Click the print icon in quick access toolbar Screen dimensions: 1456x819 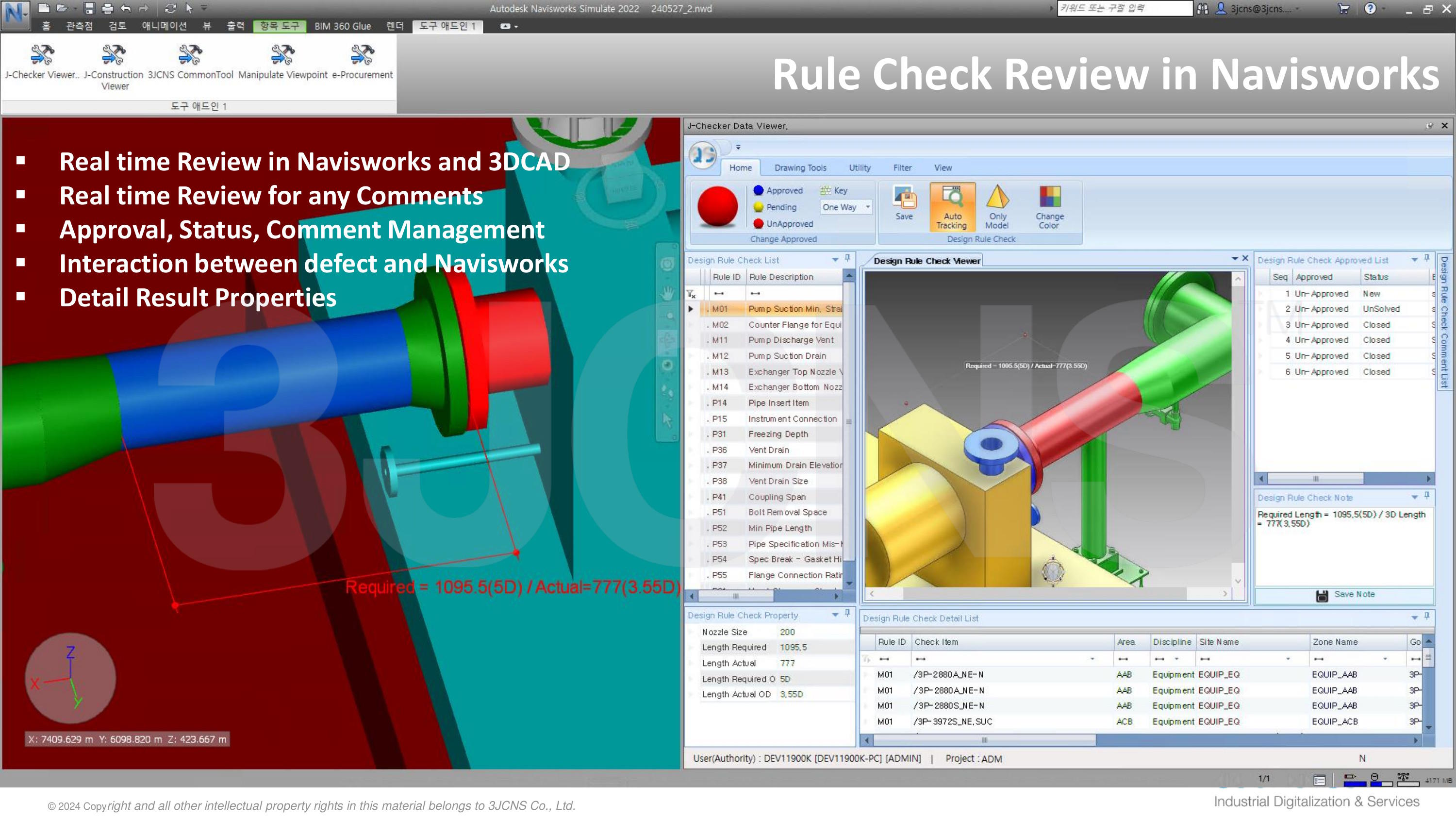pos(107,8)
